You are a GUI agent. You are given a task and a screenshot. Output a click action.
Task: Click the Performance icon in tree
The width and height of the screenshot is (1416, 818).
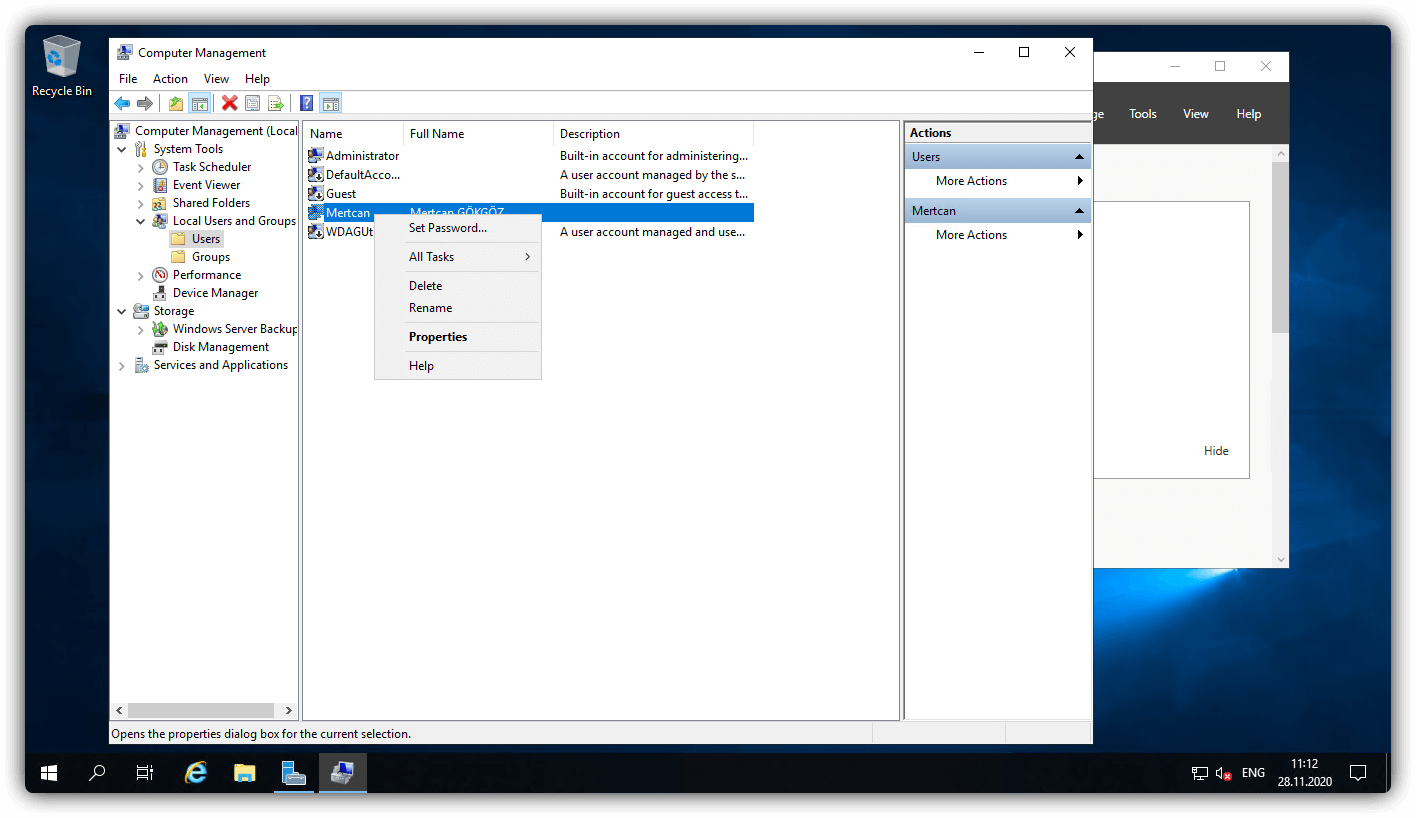pyautogui.click(x=160, y=275)
